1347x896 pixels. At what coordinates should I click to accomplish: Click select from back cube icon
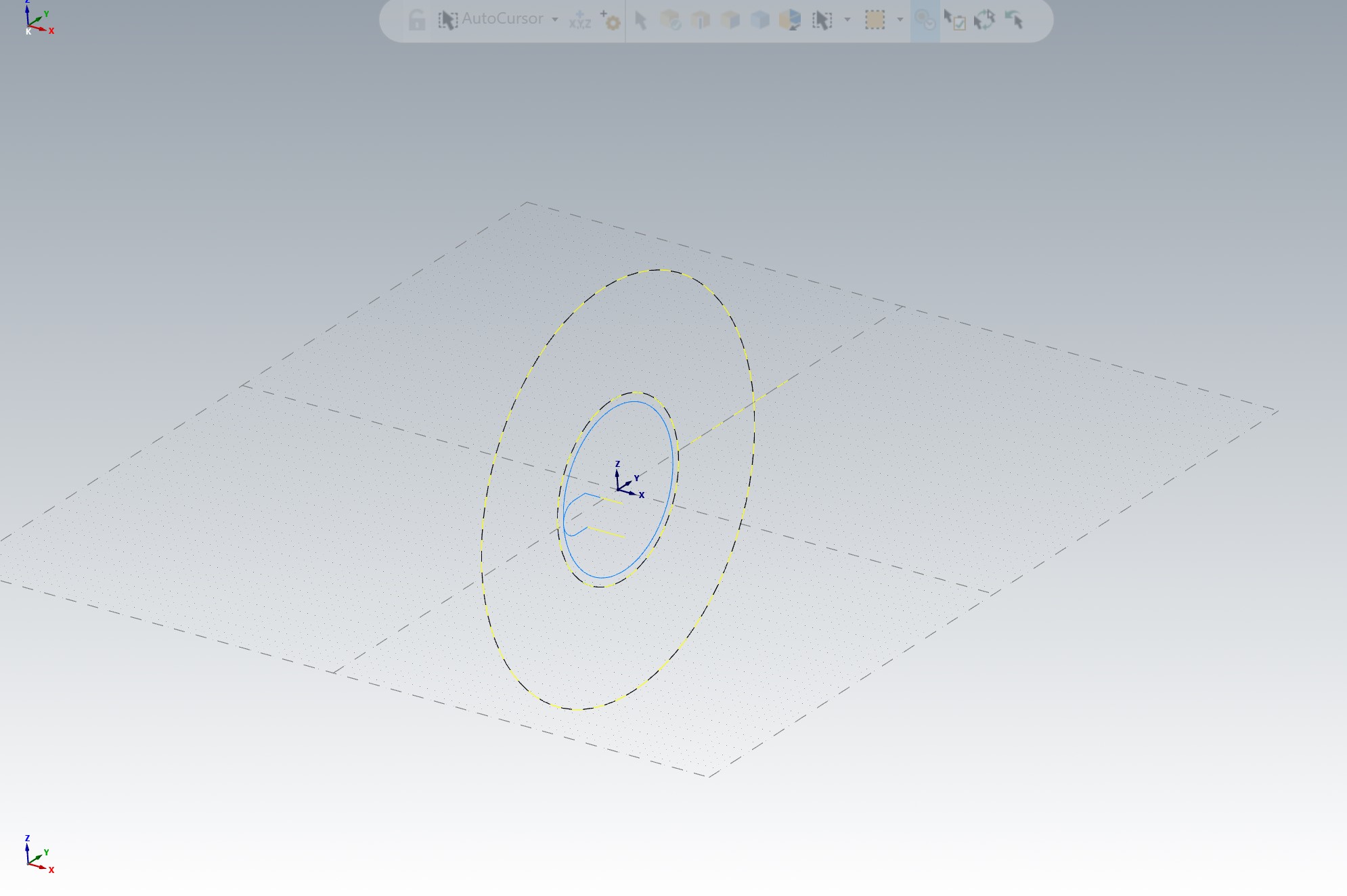coord(790,20)
